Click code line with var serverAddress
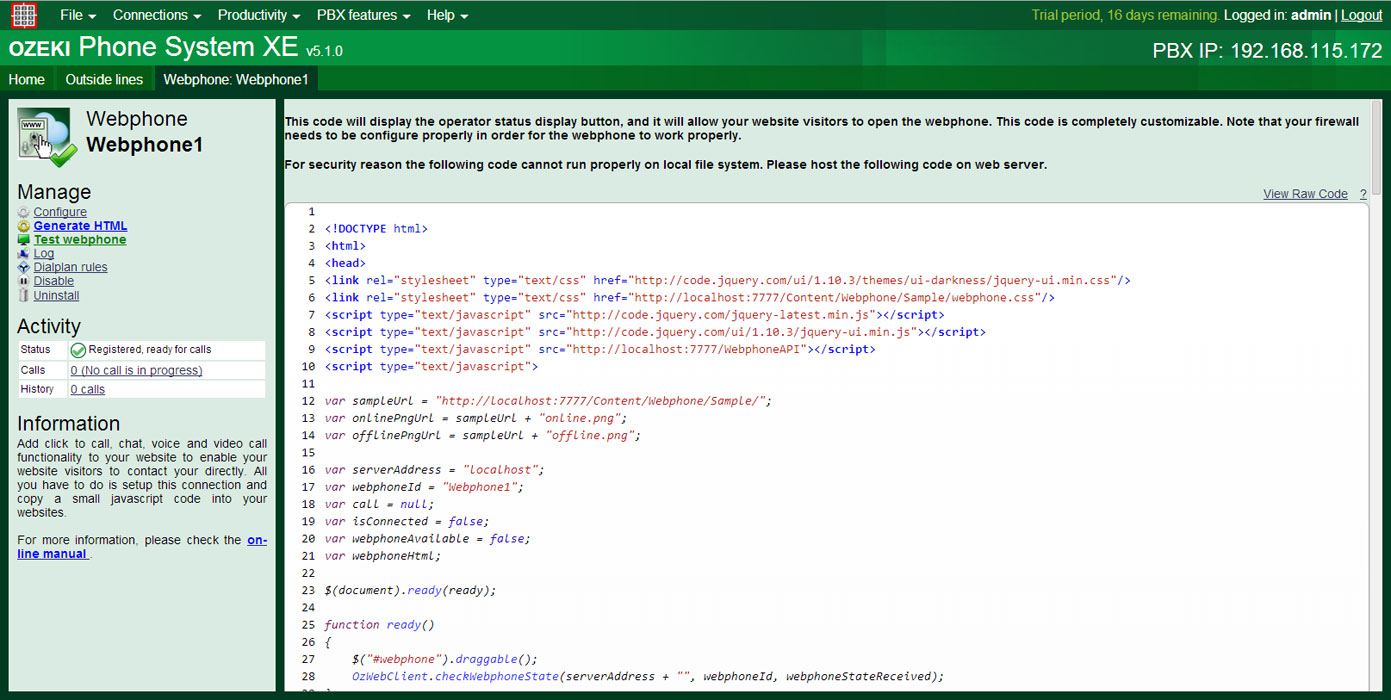 (x=434, y=470)
